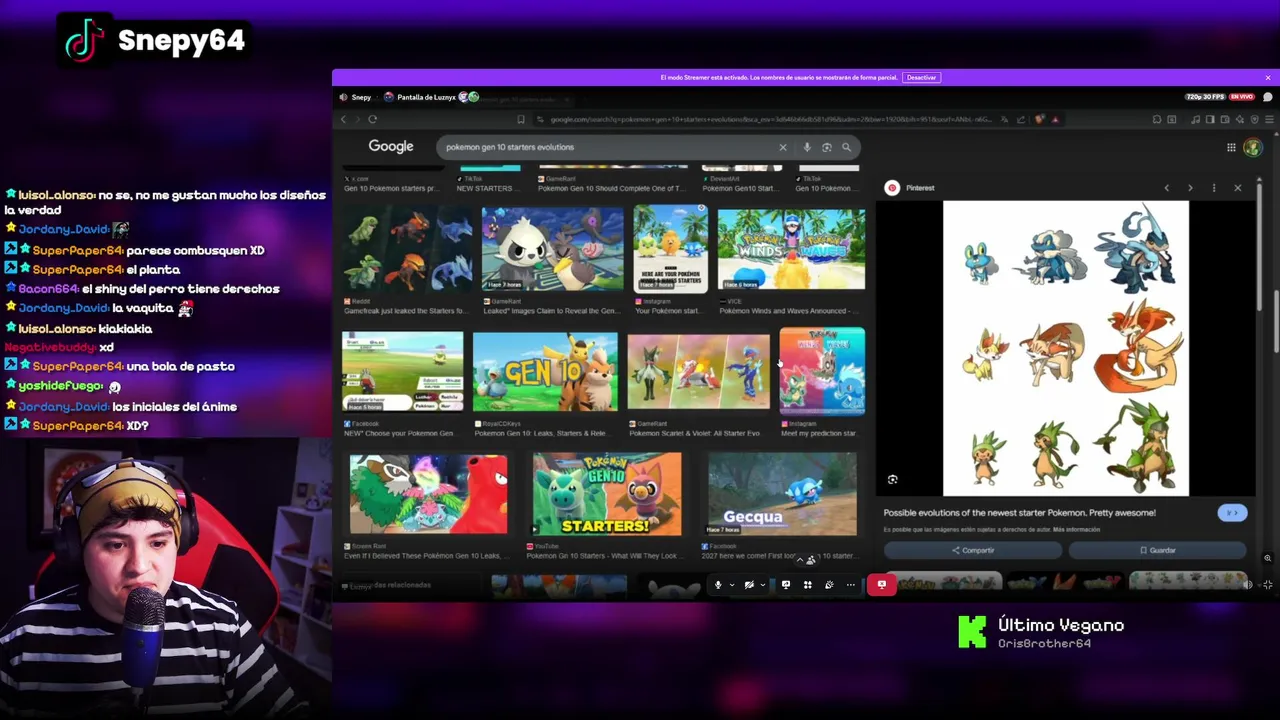Show previous image in preview panel
This screenshot has height=720, width=1280.
[x=1166, y=188]
